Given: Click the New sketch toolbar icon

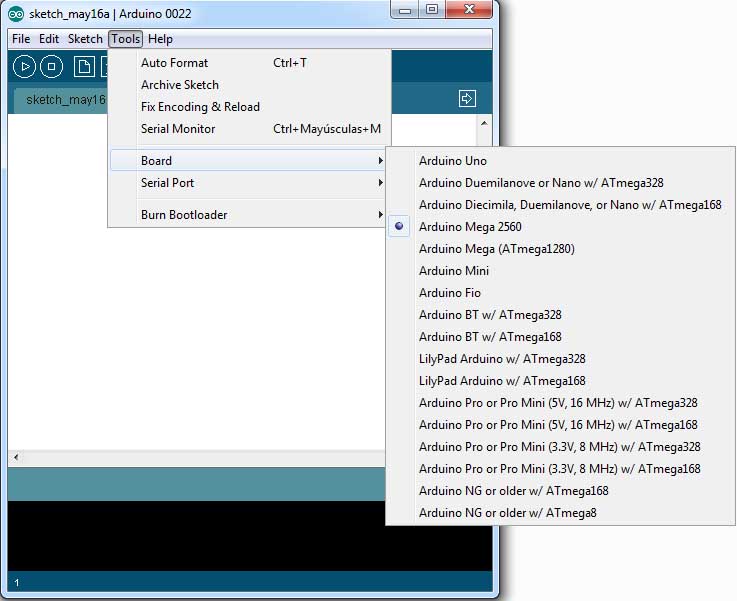Looking at the screenshot, I should point(84,67).
